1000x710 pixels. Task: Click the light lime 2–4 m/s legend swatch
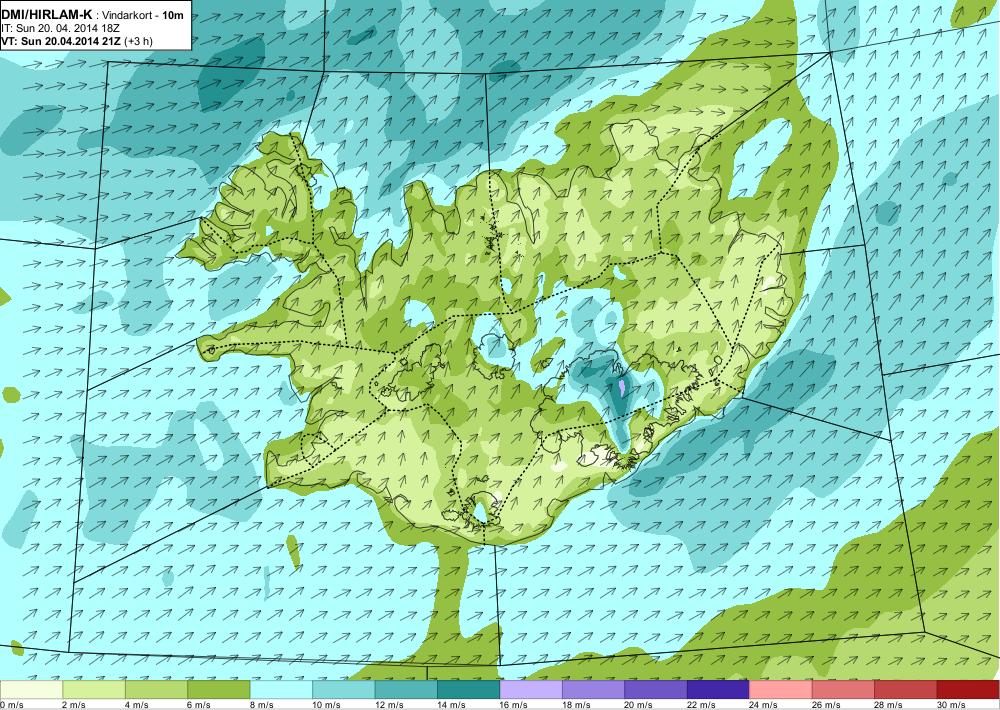(x=94, y=690)
